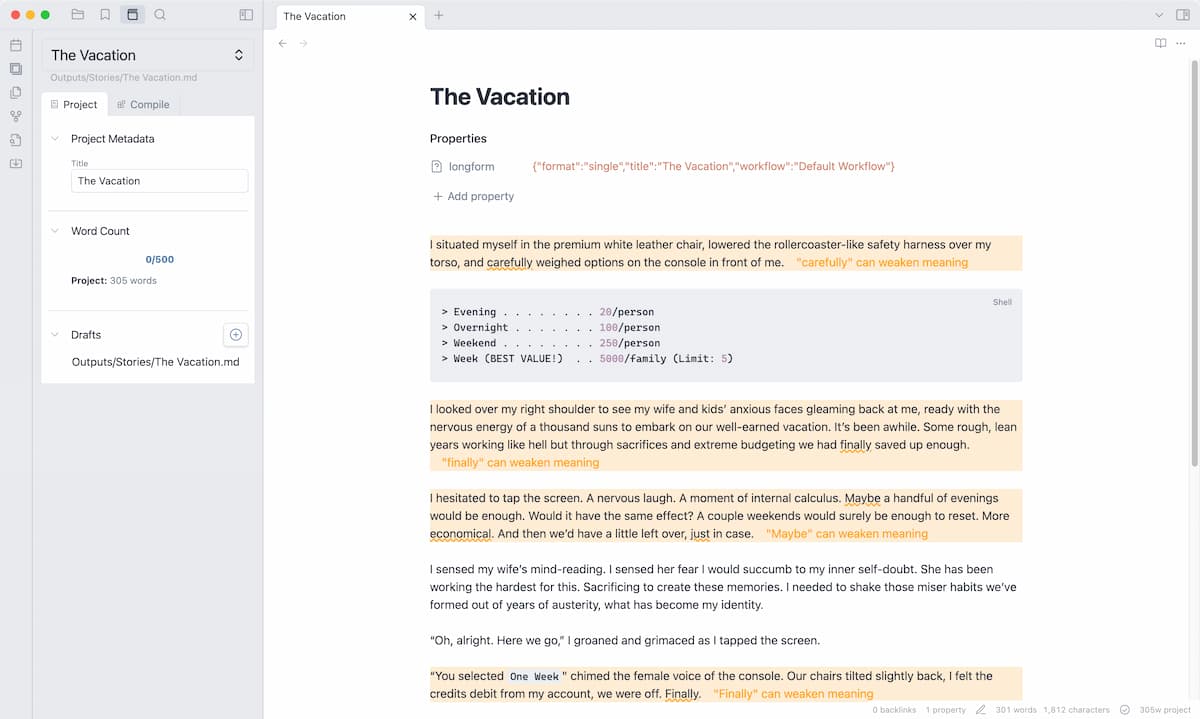This screenshot has width=1200, height=719.
Task: Click the second ribbon icon below calendar
Action: coord(16,69)
